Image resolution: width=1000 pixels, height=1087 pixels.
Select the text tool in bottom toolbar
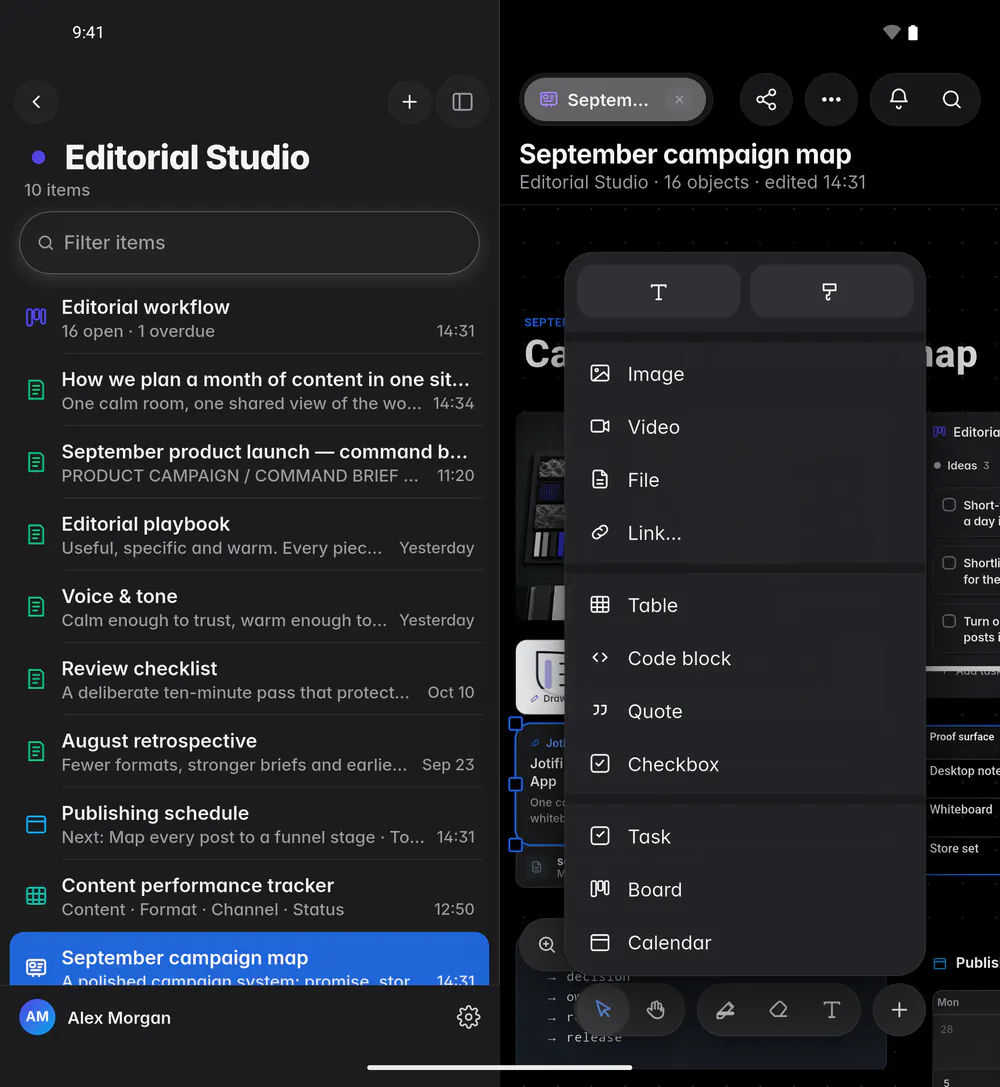tap(831, 1009)
